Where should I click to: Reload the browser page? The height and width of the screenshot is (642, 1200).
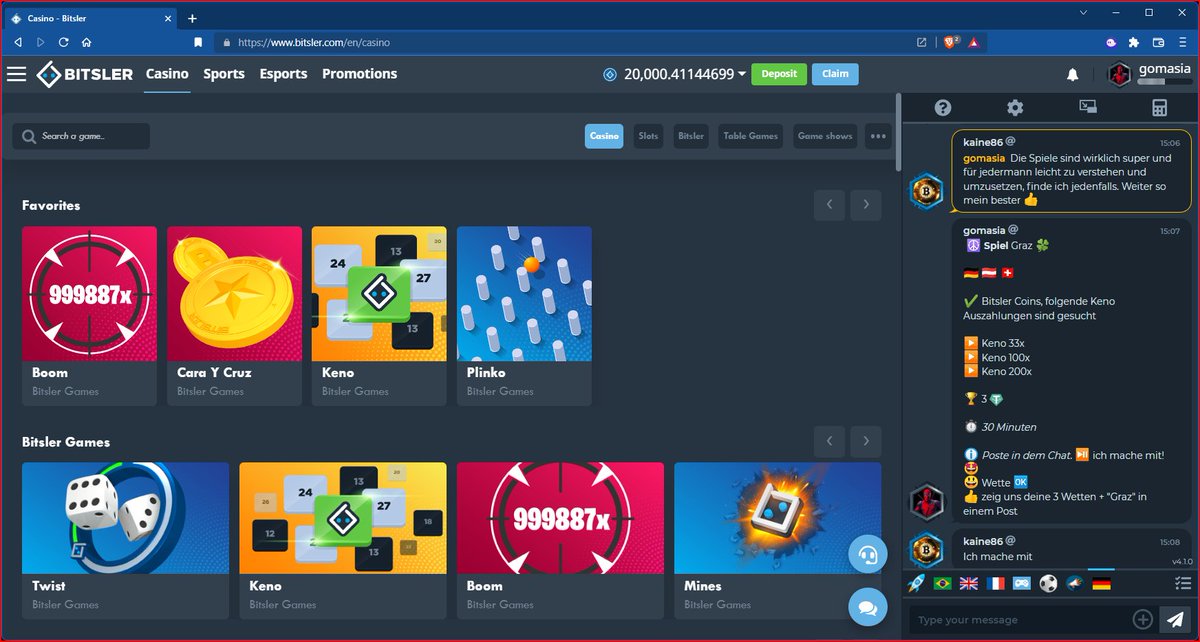tap(64, 42)
